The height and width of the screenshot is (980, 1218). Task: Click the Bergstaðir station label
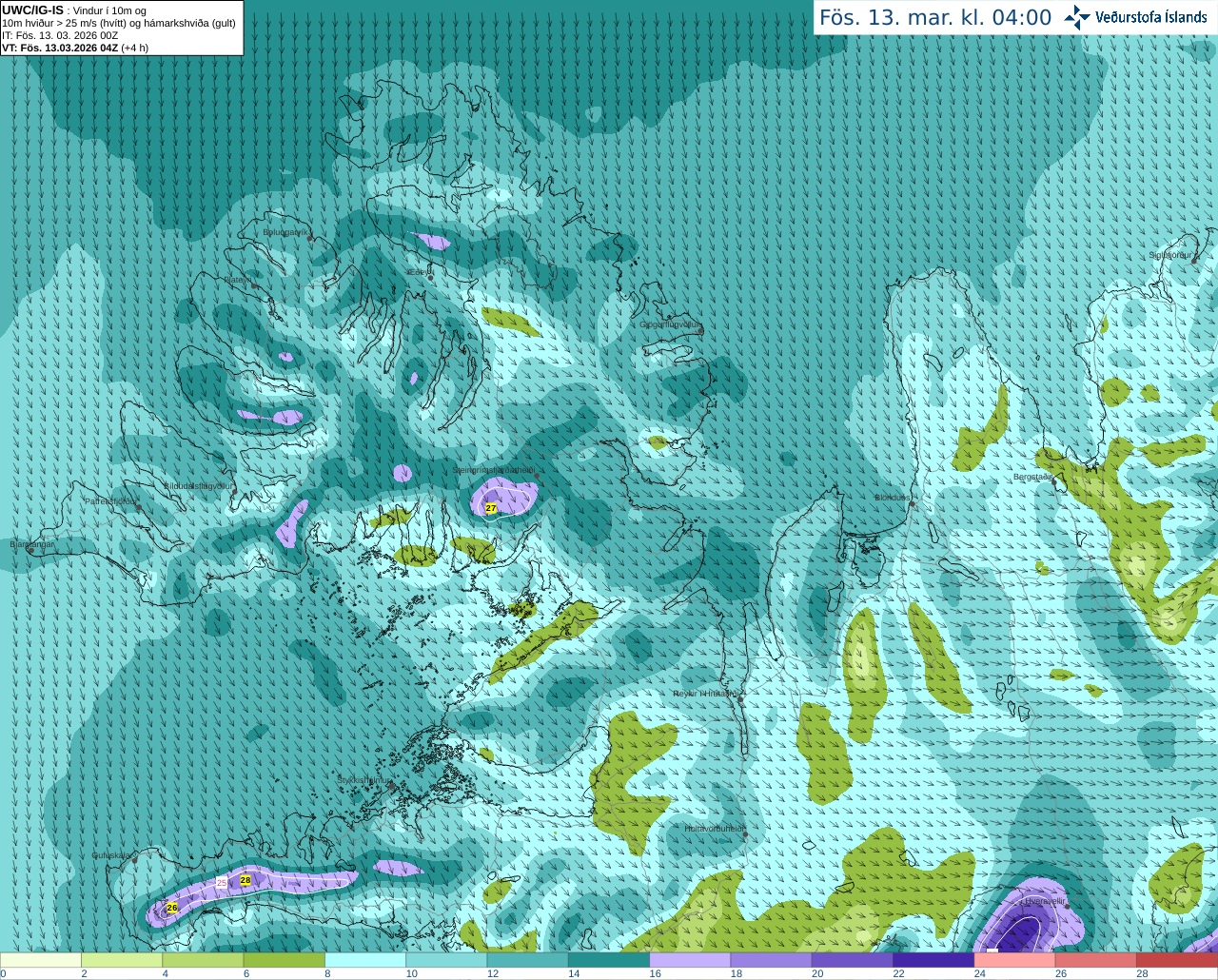point(1032,477)
